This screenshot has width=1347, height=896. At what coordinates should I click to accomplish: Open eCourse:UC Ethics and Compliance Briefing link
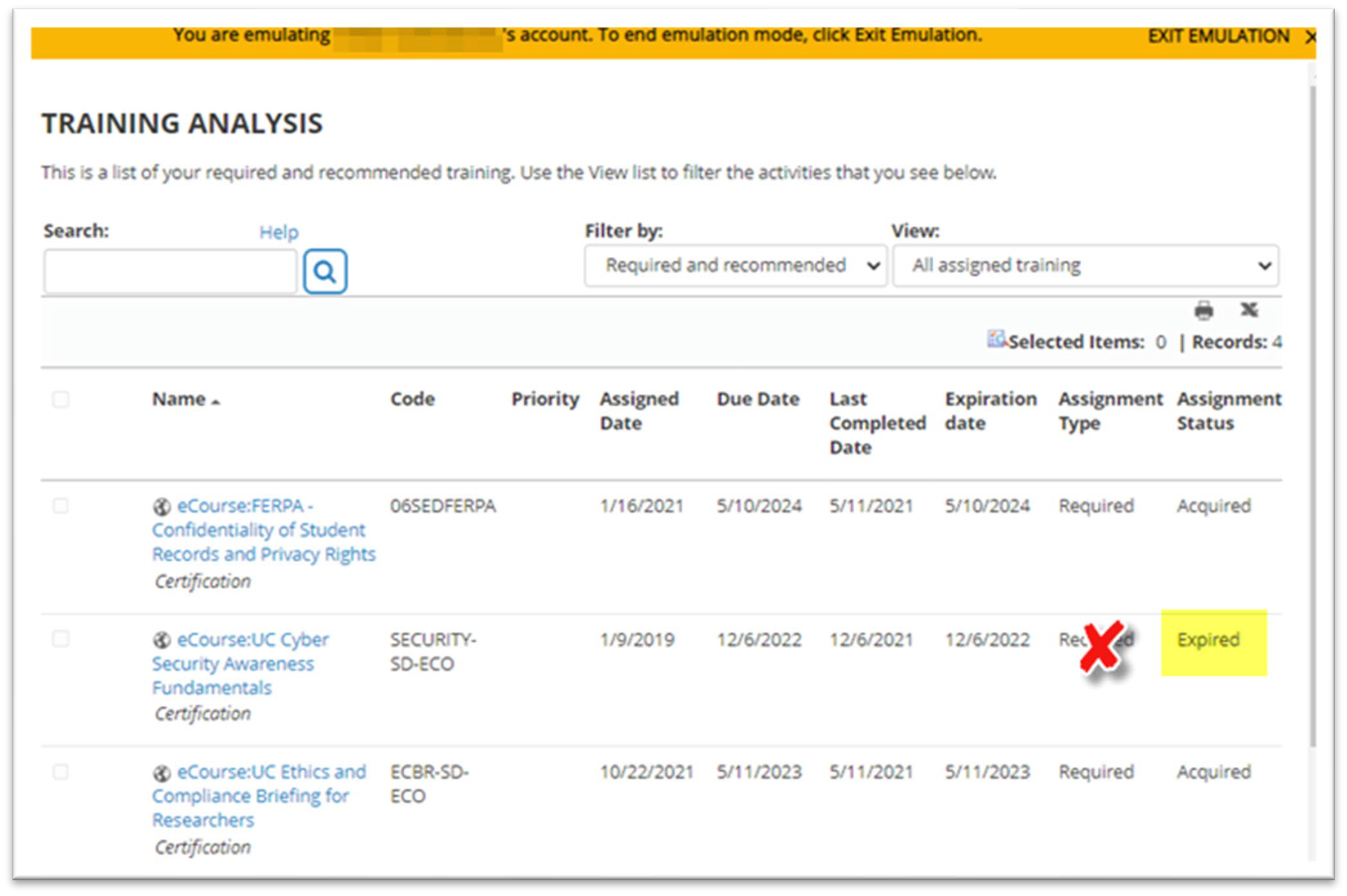(x=259, y=796)
